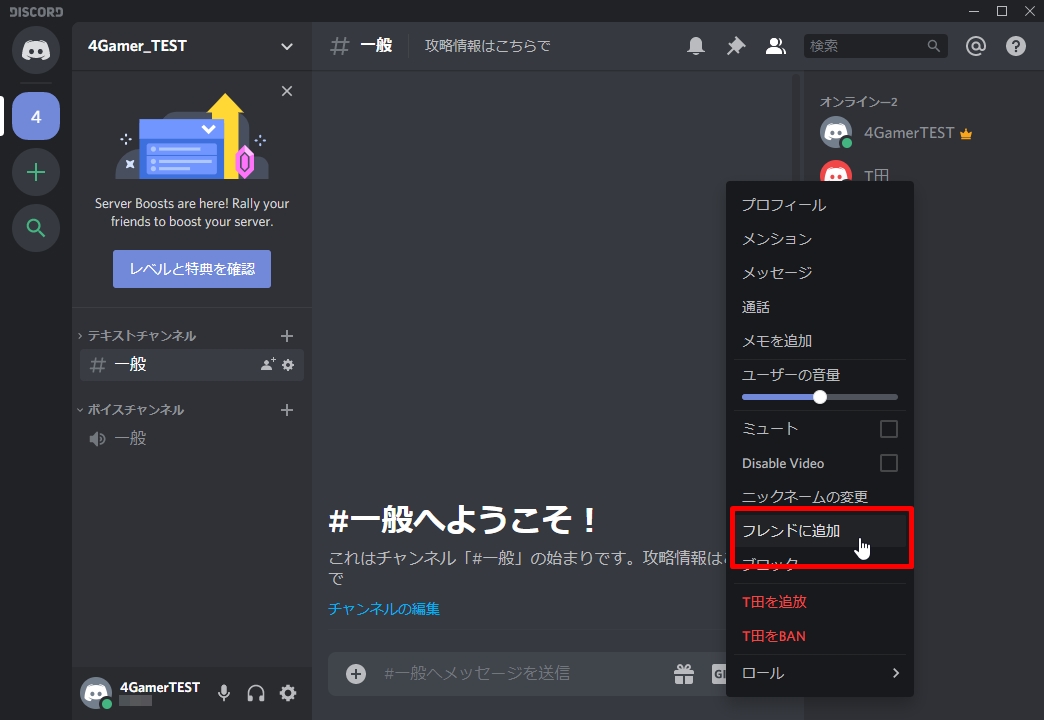
Task: Open help question mark icon
Action: tap(1015, 46)
